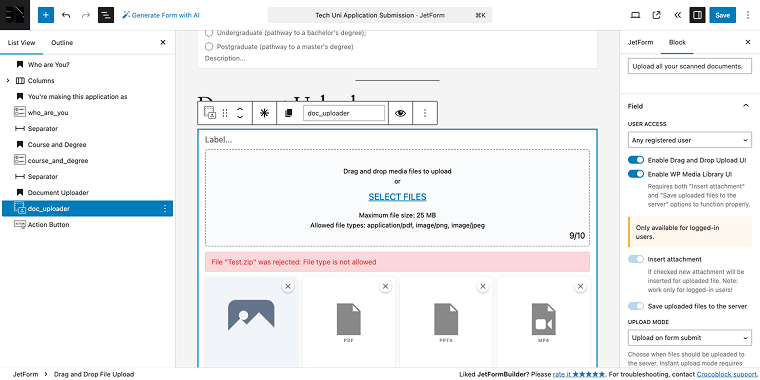Select the MP4 video file card
760x380 pixels.
(x=543, y=322)
